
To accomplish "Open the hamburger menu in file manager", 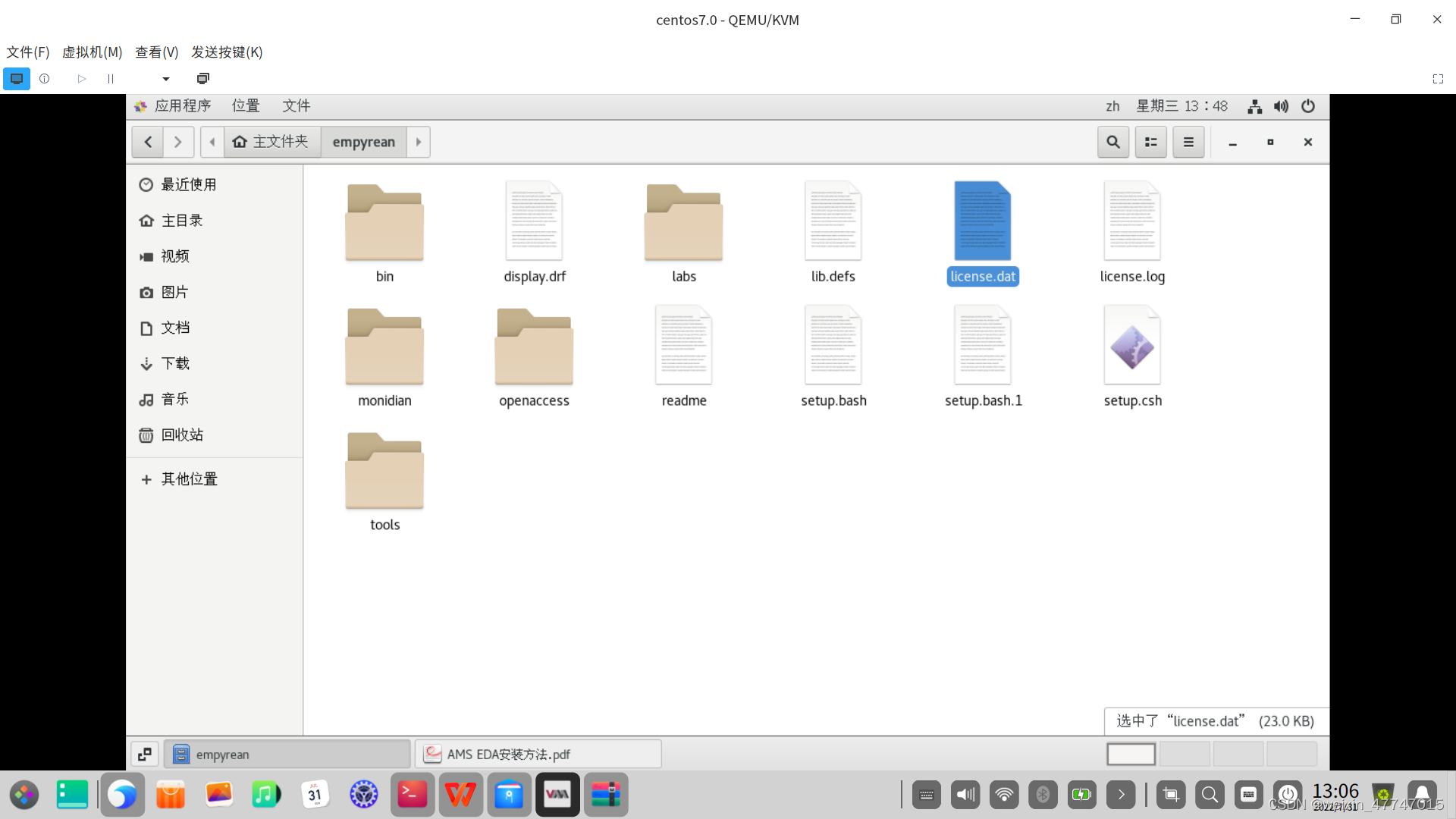I will click(x=1188, y=142).
